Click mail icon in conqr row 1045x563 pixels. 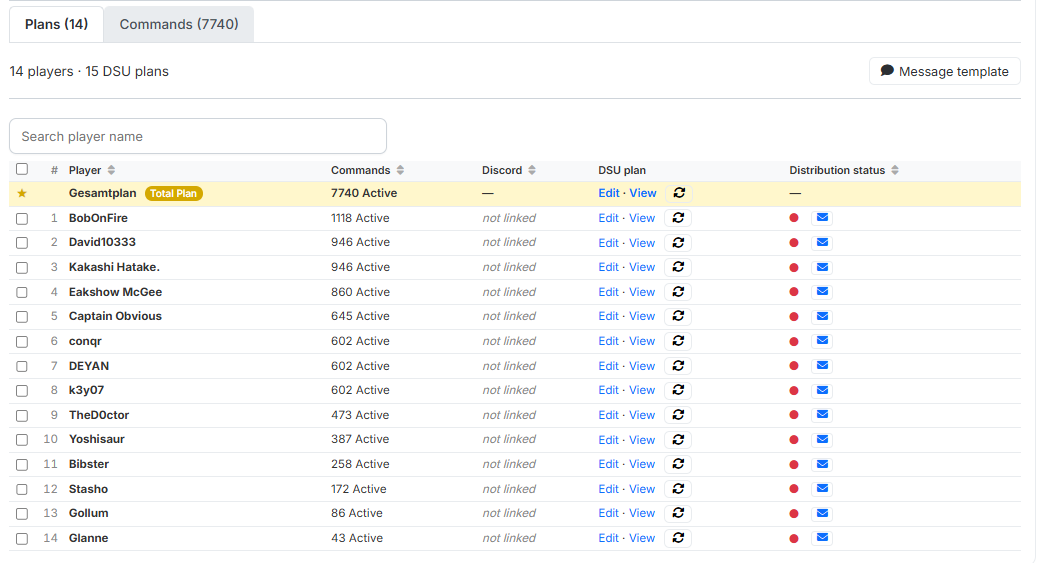tap(822, 340)
